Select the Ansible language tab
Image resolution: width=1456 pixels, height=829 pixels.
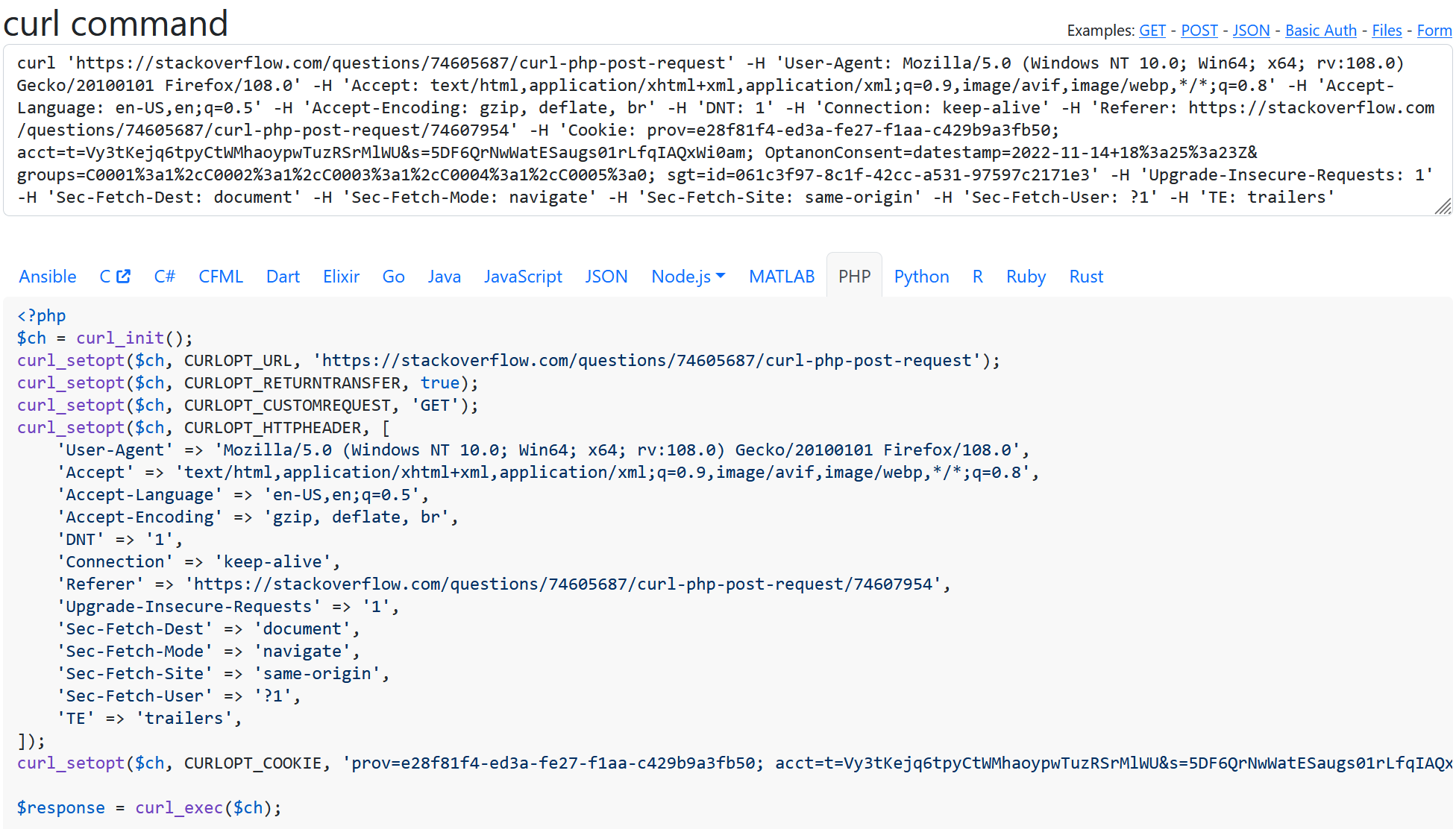[47, 277]
